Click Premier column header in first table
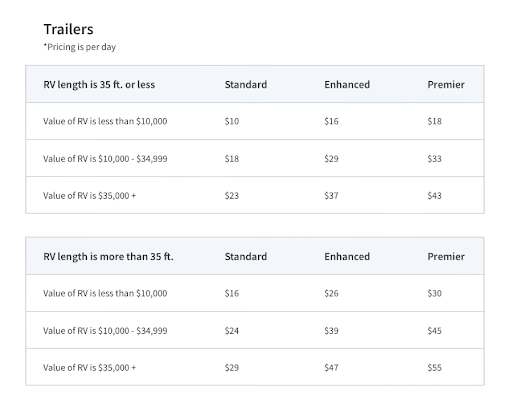 [446, 85]
